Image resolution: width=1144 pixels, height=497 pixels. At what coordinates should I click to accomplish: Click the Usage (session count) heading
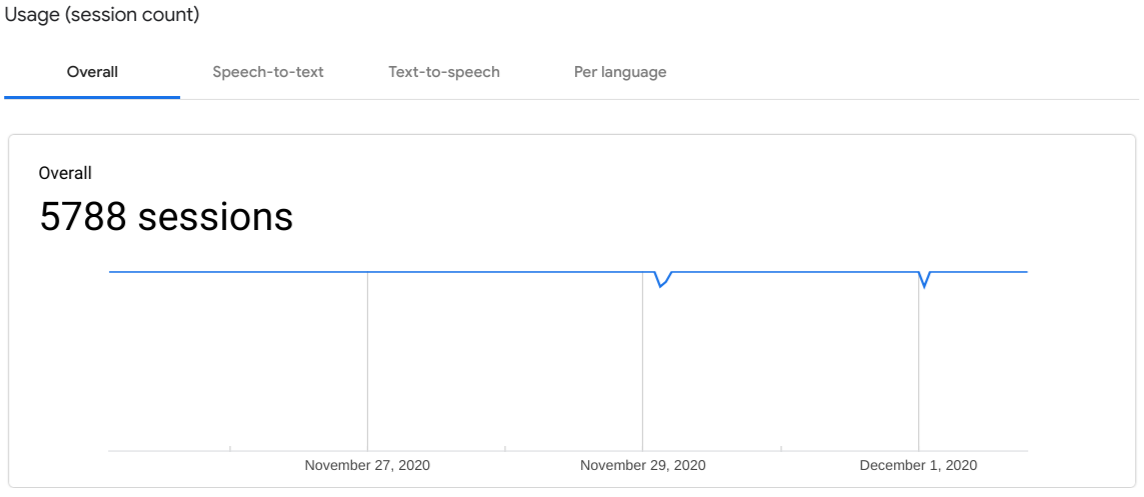tap(102, 15)
